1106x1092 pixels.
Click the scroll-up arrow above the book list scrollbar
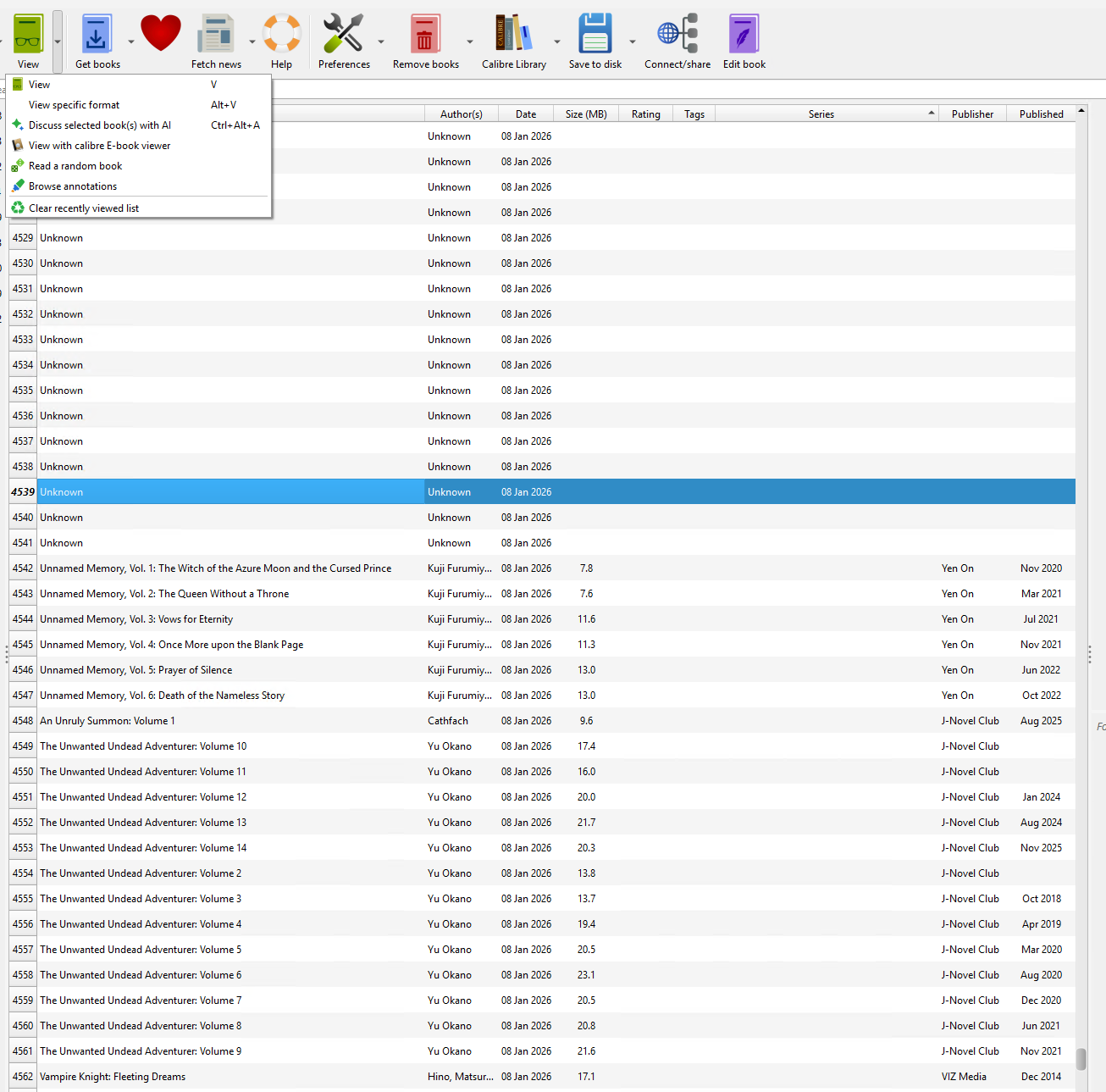pyautogui.click(x=1081, y=111)
